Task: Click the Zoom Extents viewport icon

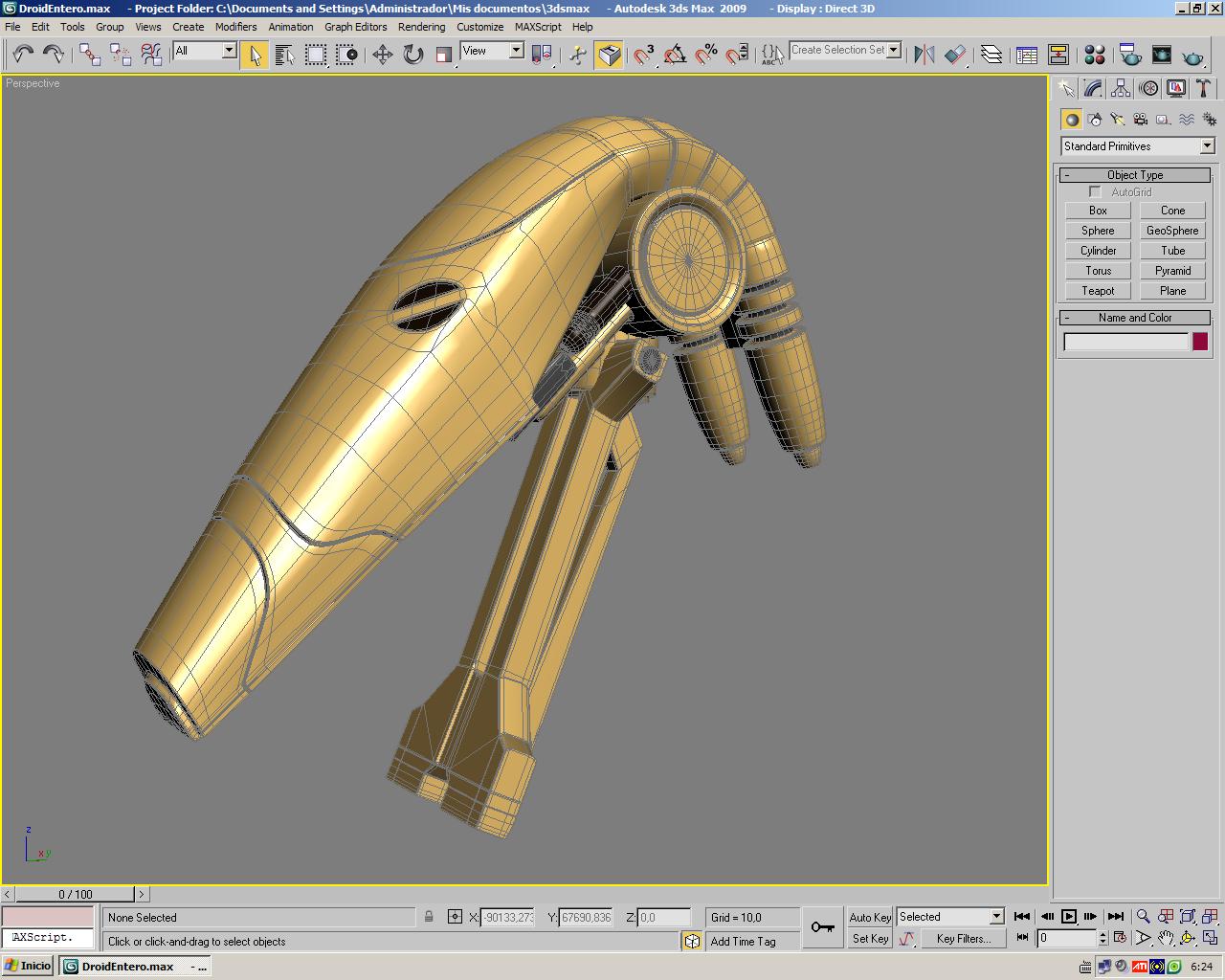Action: pos(1188,917)
